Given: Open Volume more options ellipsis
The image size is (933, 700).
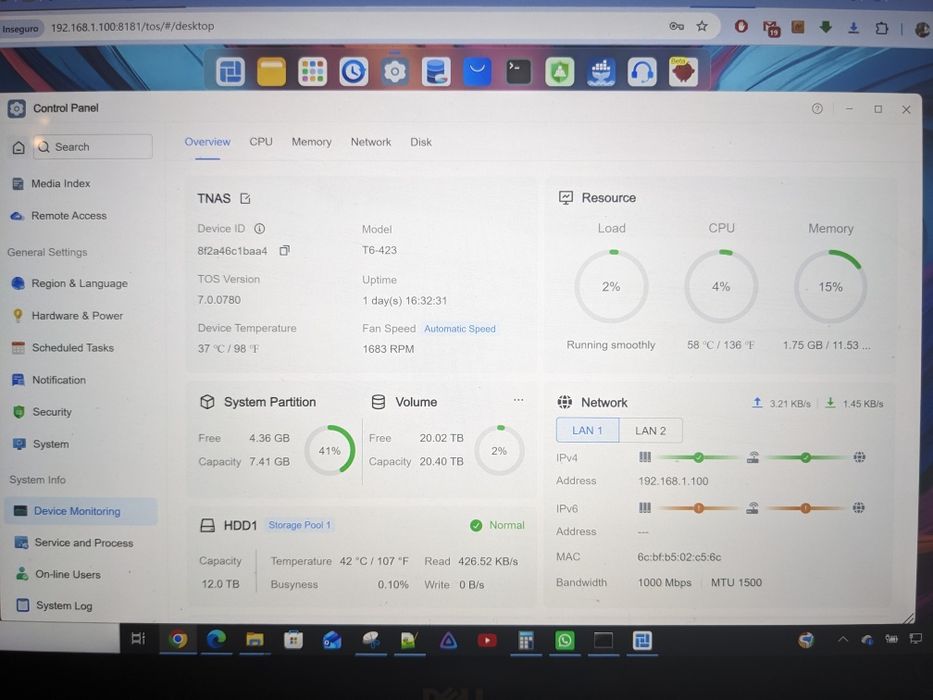Looking at the screenshot, I should click(518, 400).
